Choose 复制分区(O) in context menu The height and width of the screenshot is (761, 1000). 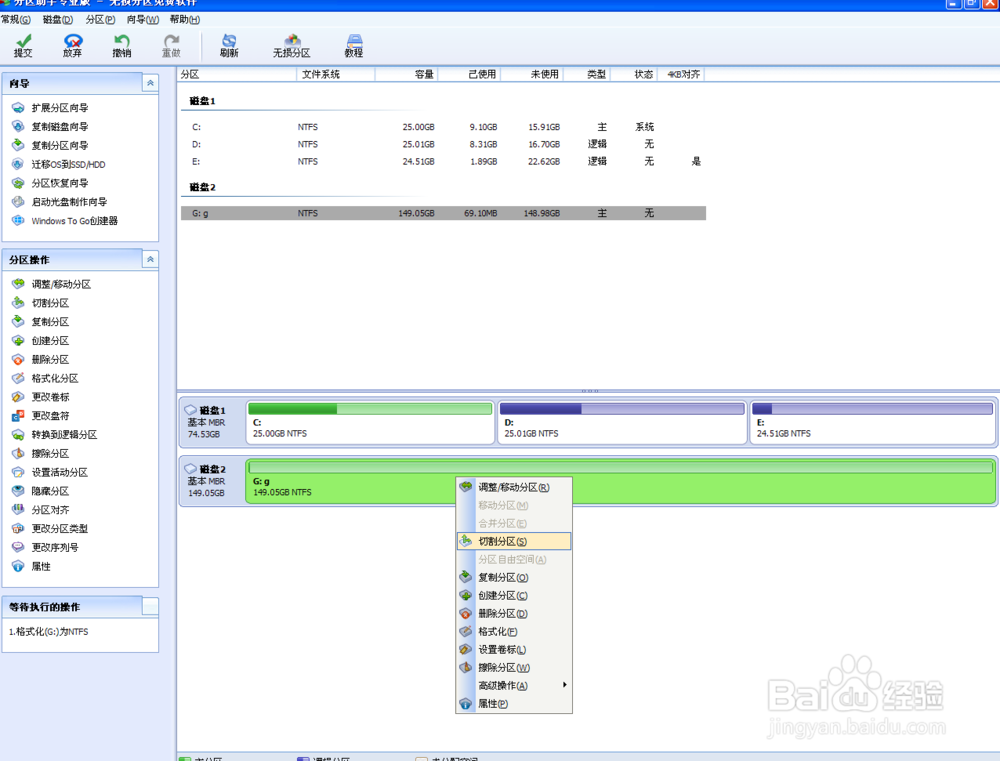(x=514, y=577)
